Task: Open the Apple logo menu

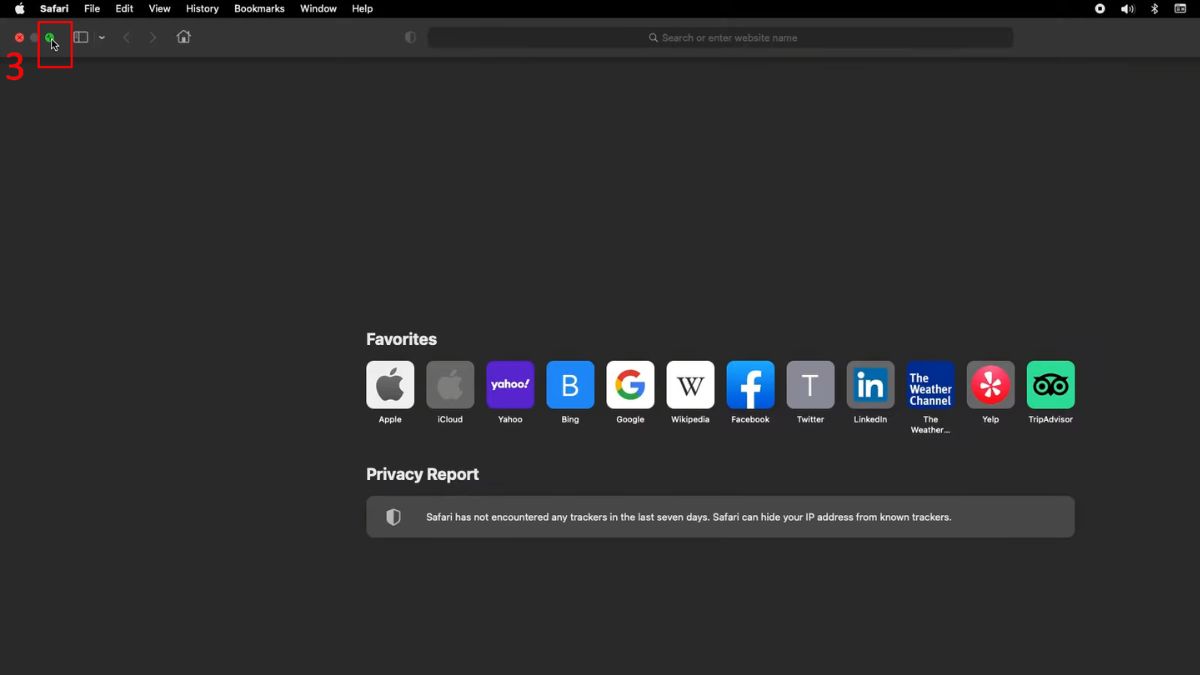Action: (x=19, y=9)
